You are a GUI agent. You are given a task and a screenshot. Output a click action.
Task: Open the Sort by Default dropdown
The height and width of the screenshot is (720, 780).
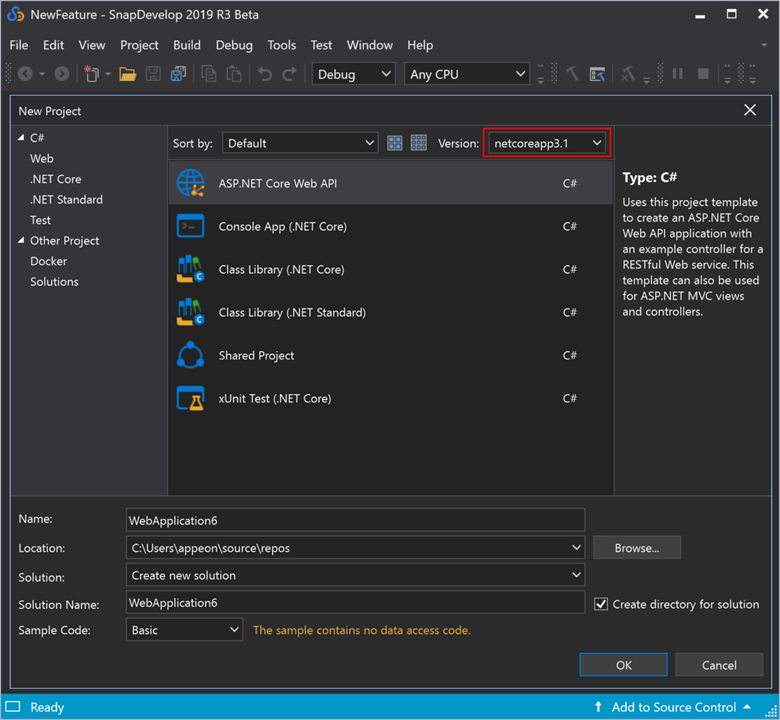point(300,143)
